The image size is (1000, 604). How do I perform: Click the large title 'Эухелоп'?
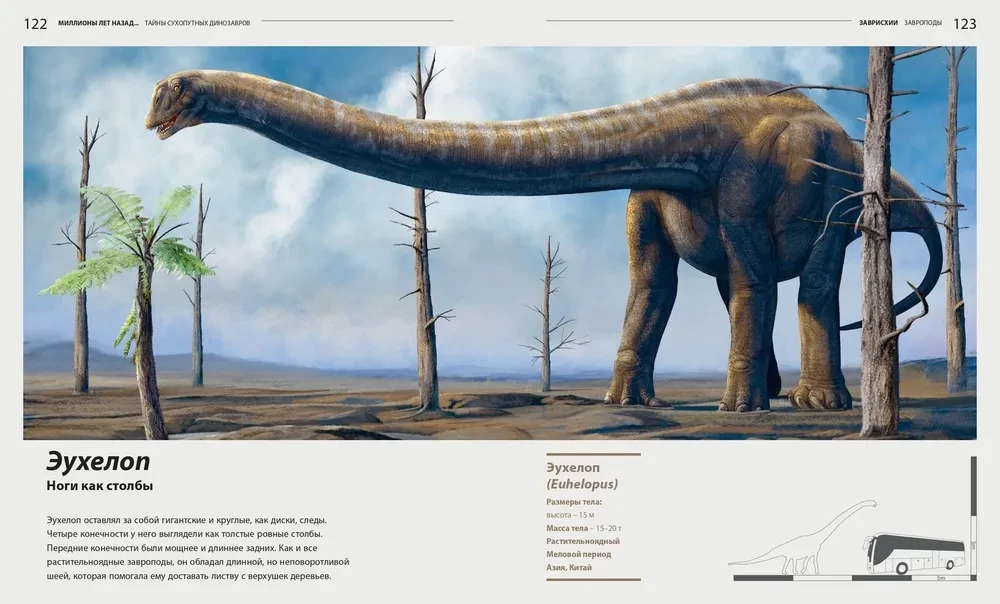click(x=98, y=460)
